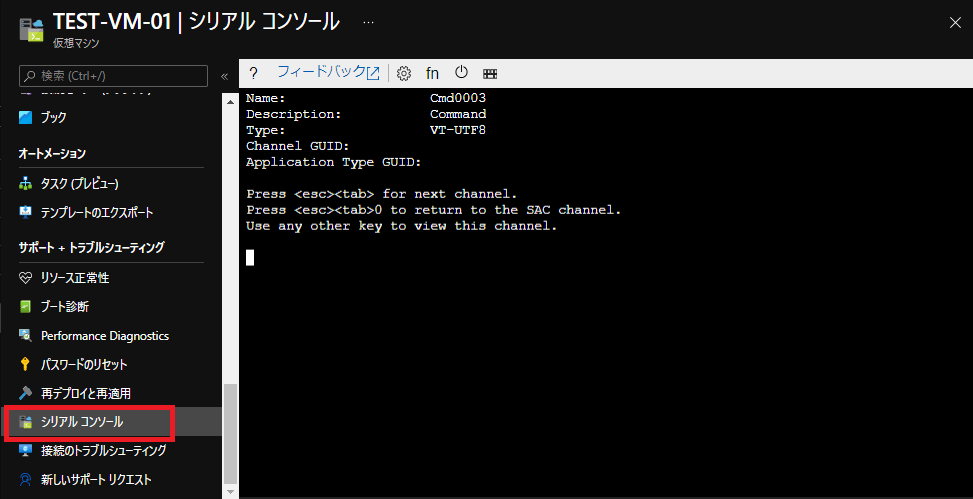Click the sidebar scrollbar thumb
The height and width of the screenshot is (499, 973).
[x=230, y=434]
